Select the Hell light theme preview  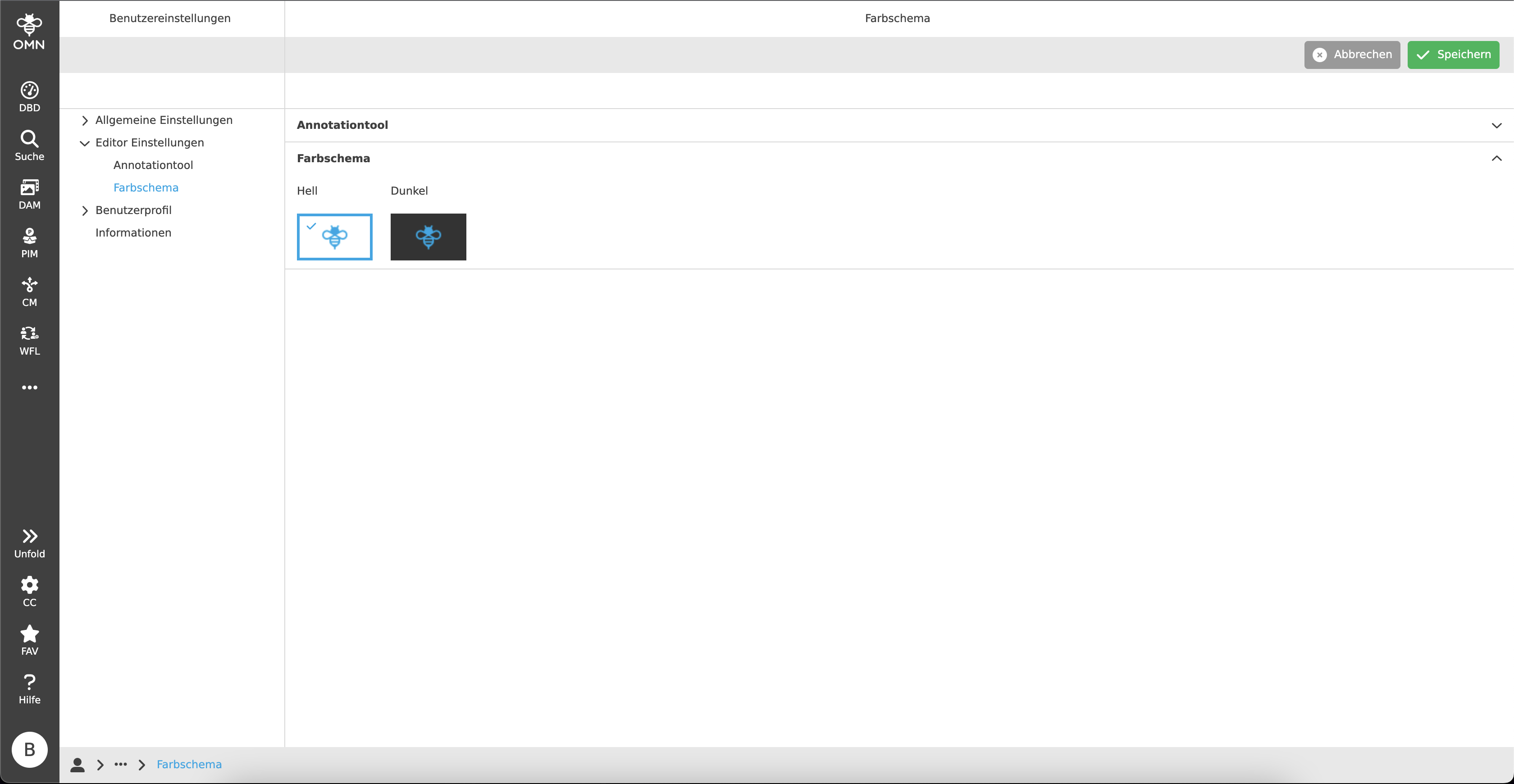coord(334,237)
